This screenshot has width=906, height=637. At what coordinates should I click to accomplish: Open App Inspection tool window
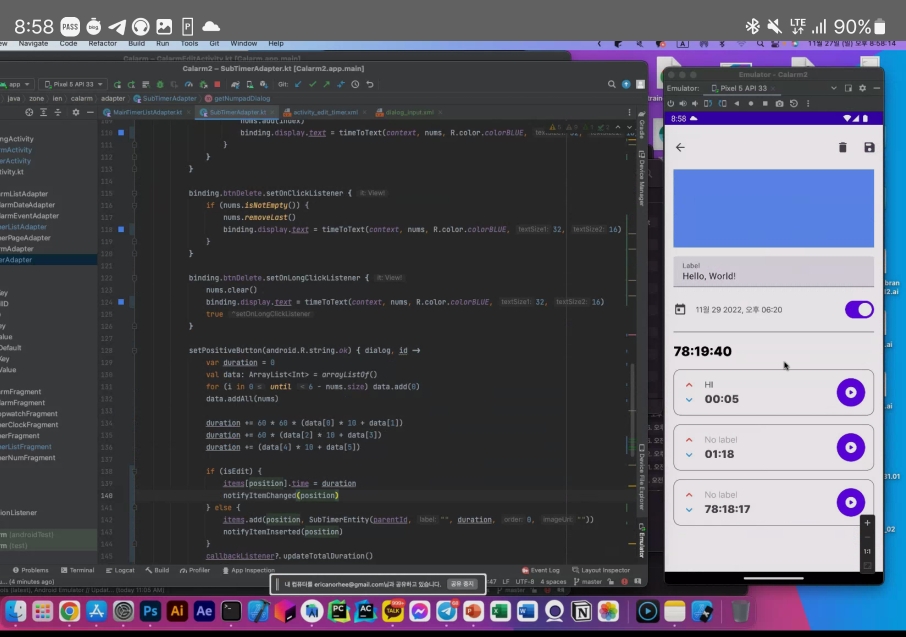248,570
